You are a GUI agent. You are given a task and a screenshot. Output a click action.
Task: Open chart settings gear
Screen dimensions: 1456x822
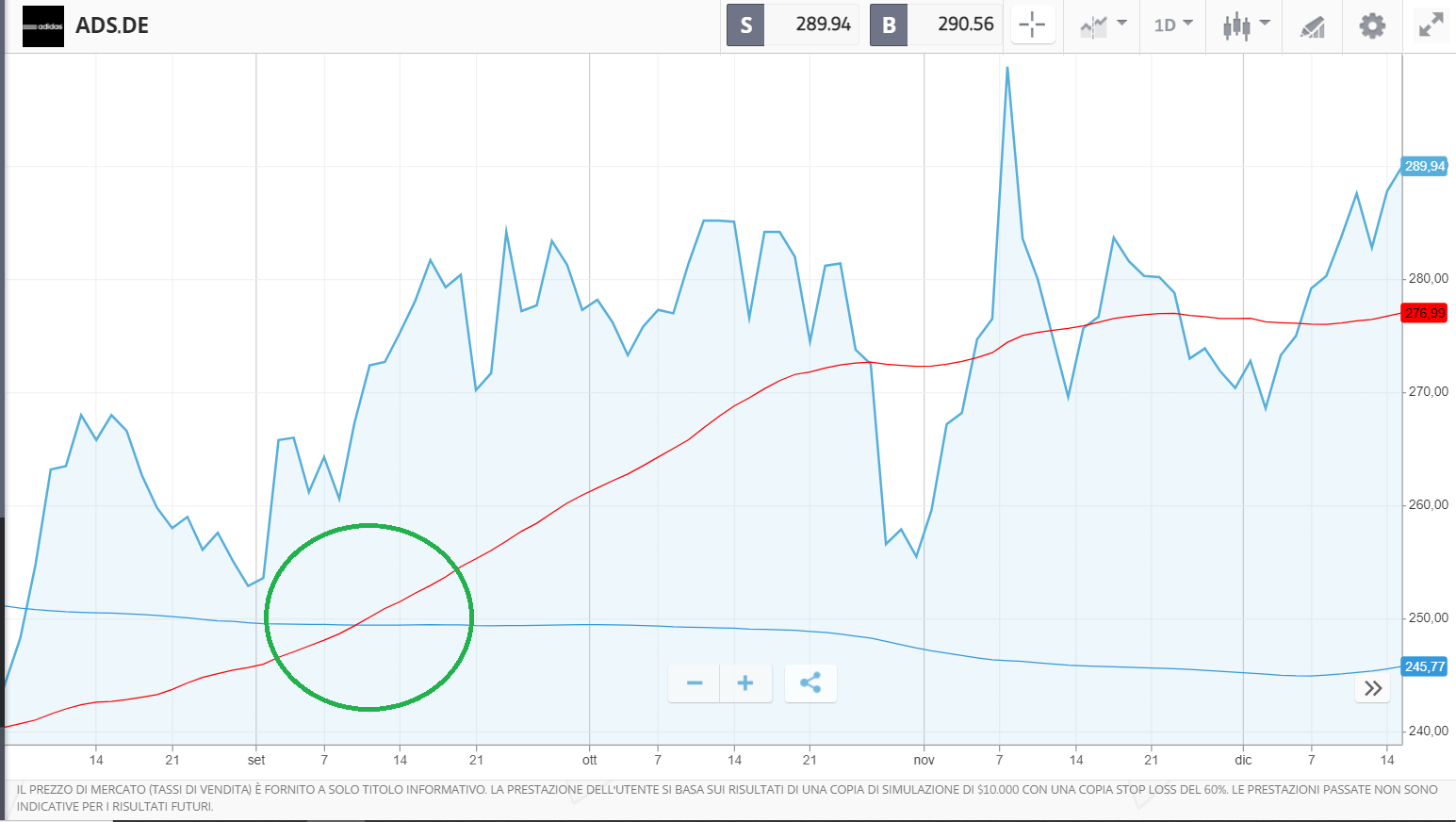(x=1372, y=25)
